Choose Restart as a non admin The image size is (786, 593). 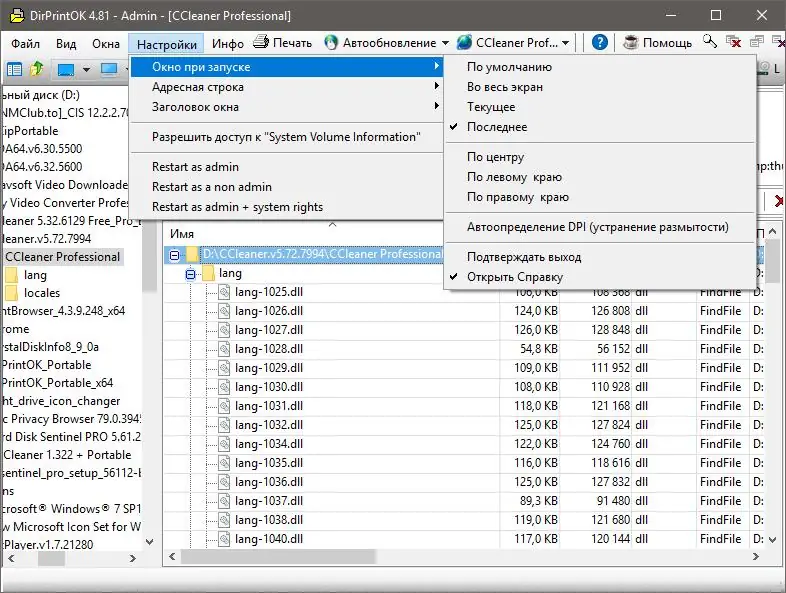point(287,187)
